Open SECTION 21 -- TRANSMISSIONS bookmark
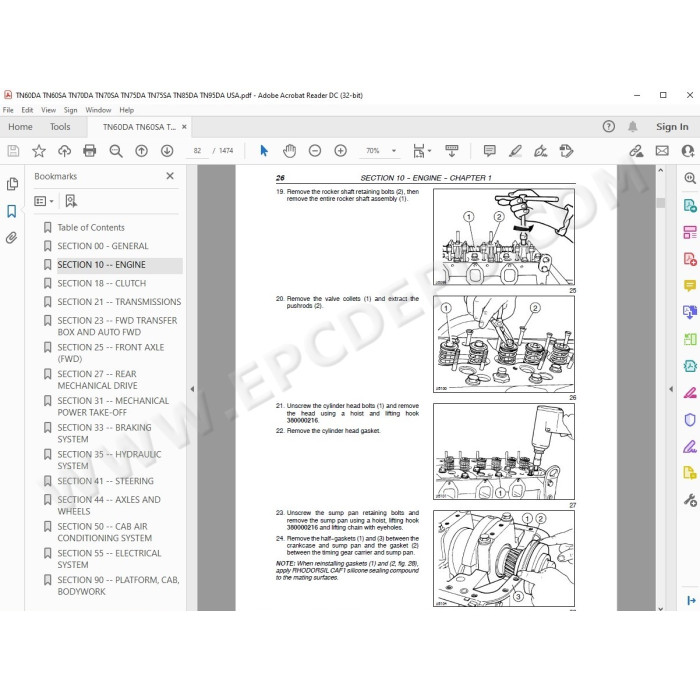Viewport: 700px width, 700px height. click(x=119, y=302)
